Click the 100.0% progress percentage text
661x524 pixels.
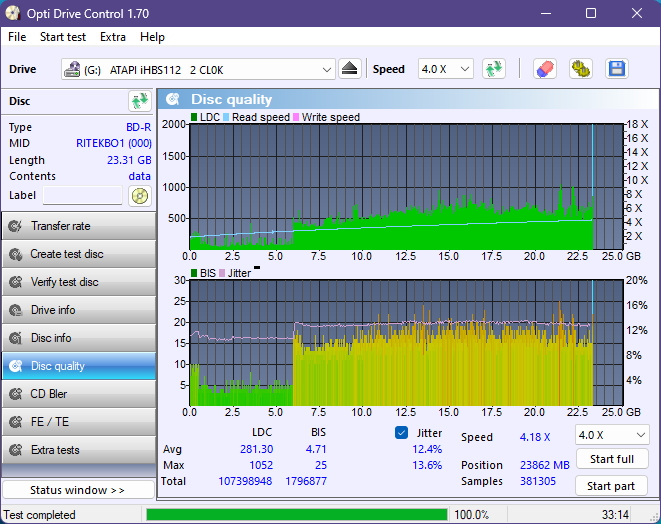pyautogui.click(x=471, y=515)
